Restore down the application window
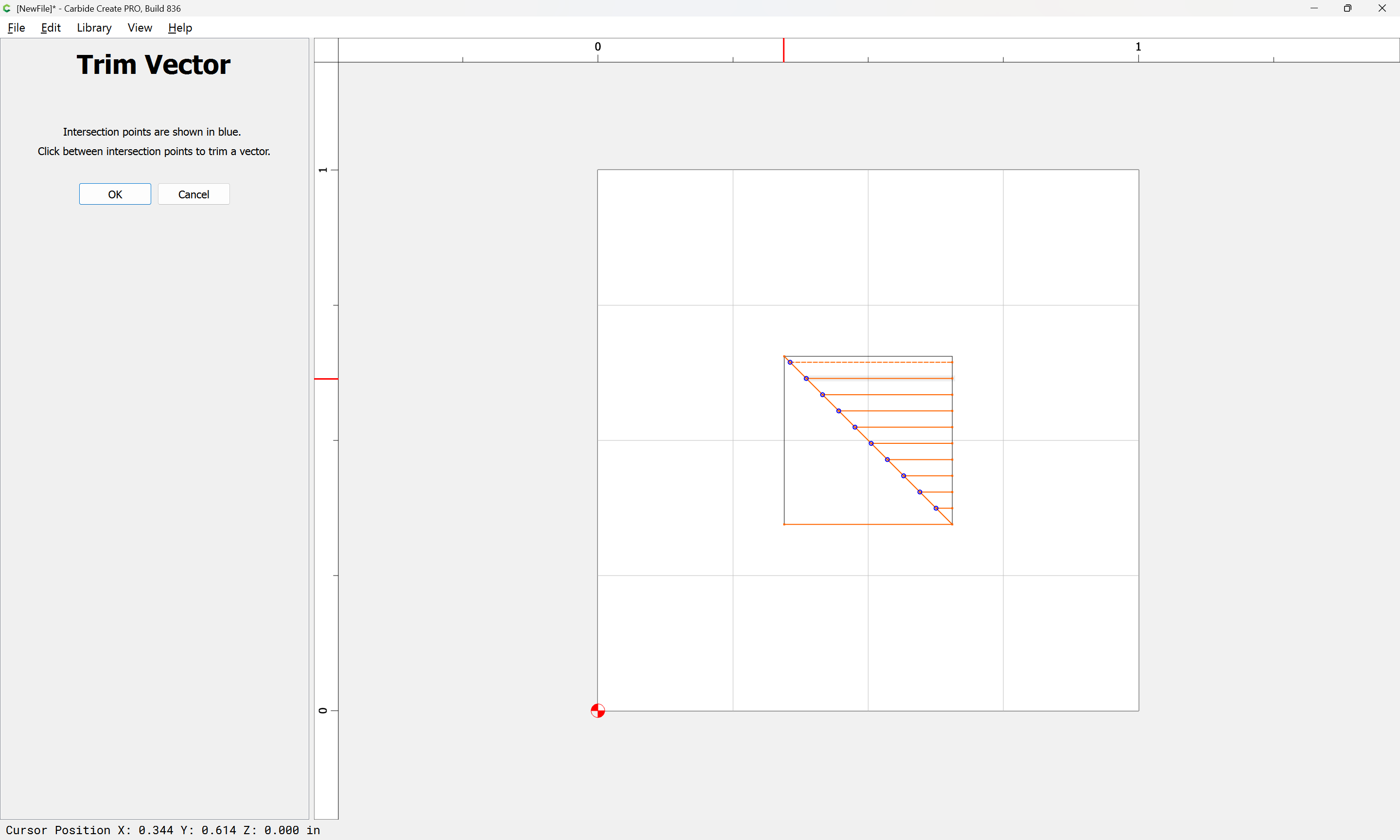Image resolution: width=1400 pixels, height=840 pixels. [x=1347, y=8]
